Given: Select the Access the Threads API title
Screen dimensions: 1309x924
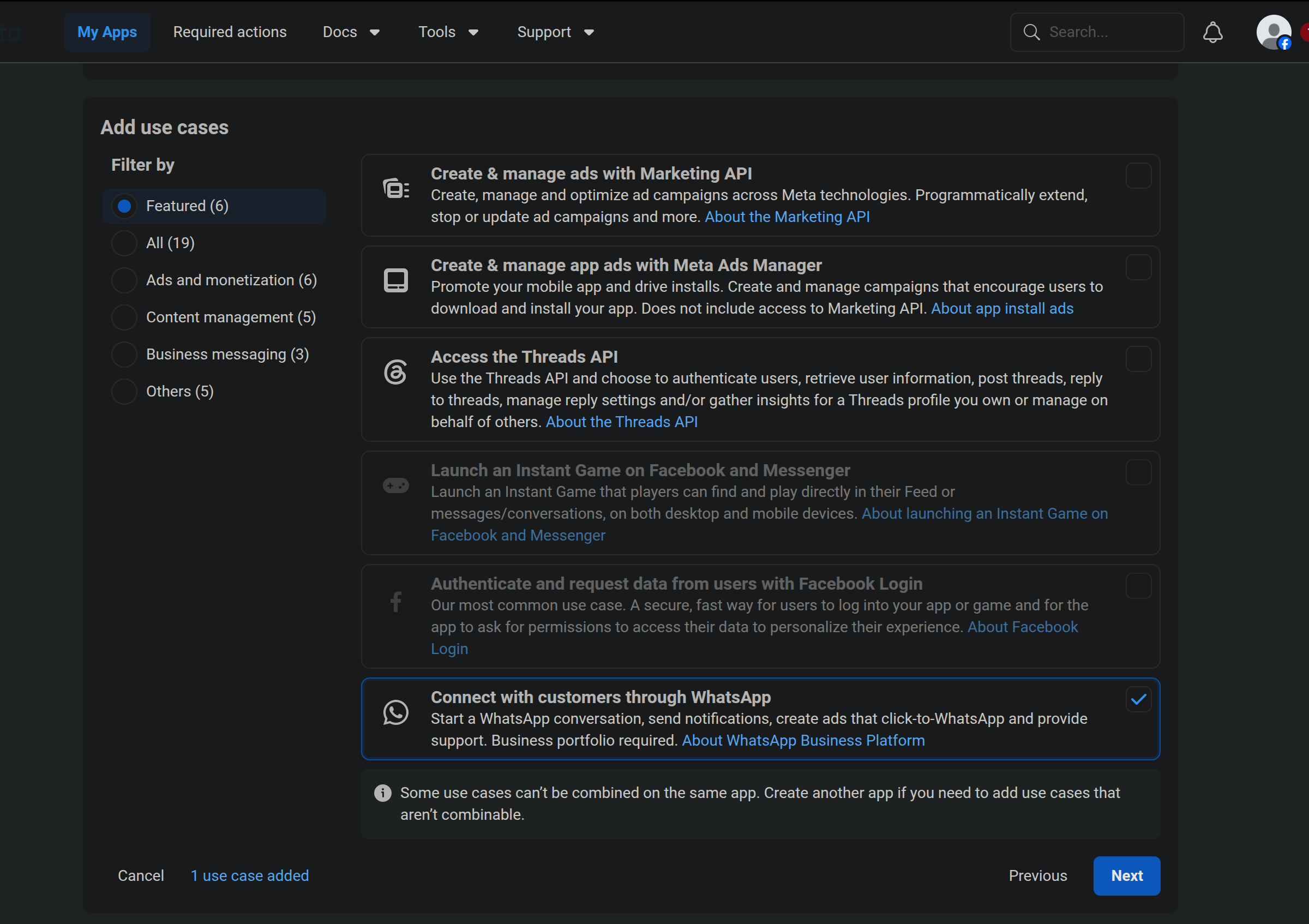Looking at the screenshot, I should pos(524,356).
